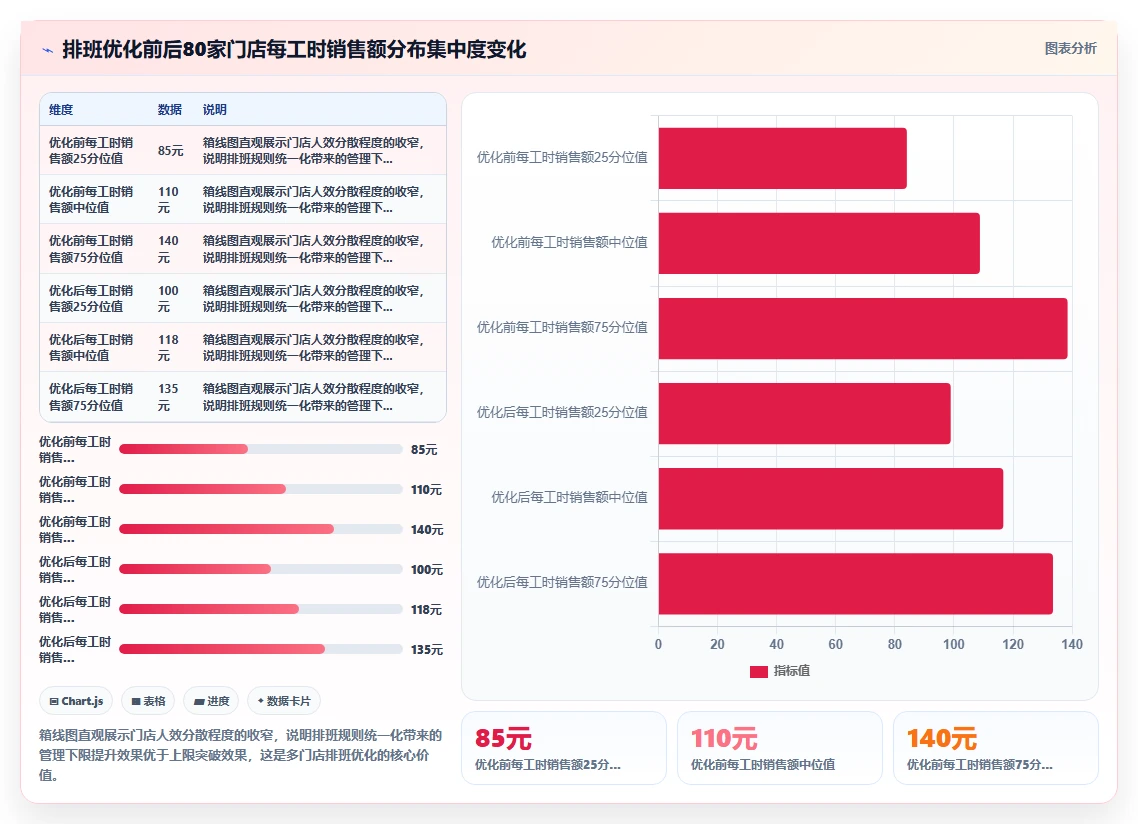Click the chart bar for 优化前每工时销售额25分位值
The width and height of the screenshot is (1138, 824).
click(x=782, y=158)
